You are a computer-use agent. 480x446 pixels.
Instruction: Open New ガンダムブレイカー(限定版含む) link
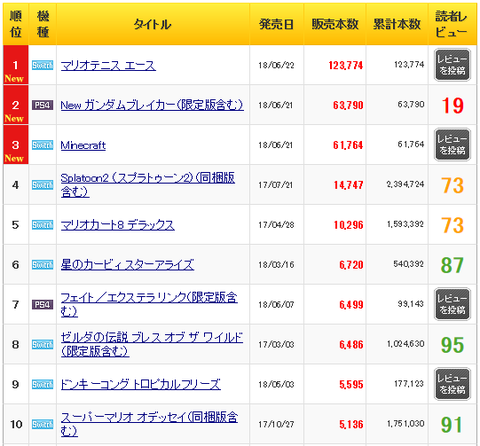(x=152, y=105)
